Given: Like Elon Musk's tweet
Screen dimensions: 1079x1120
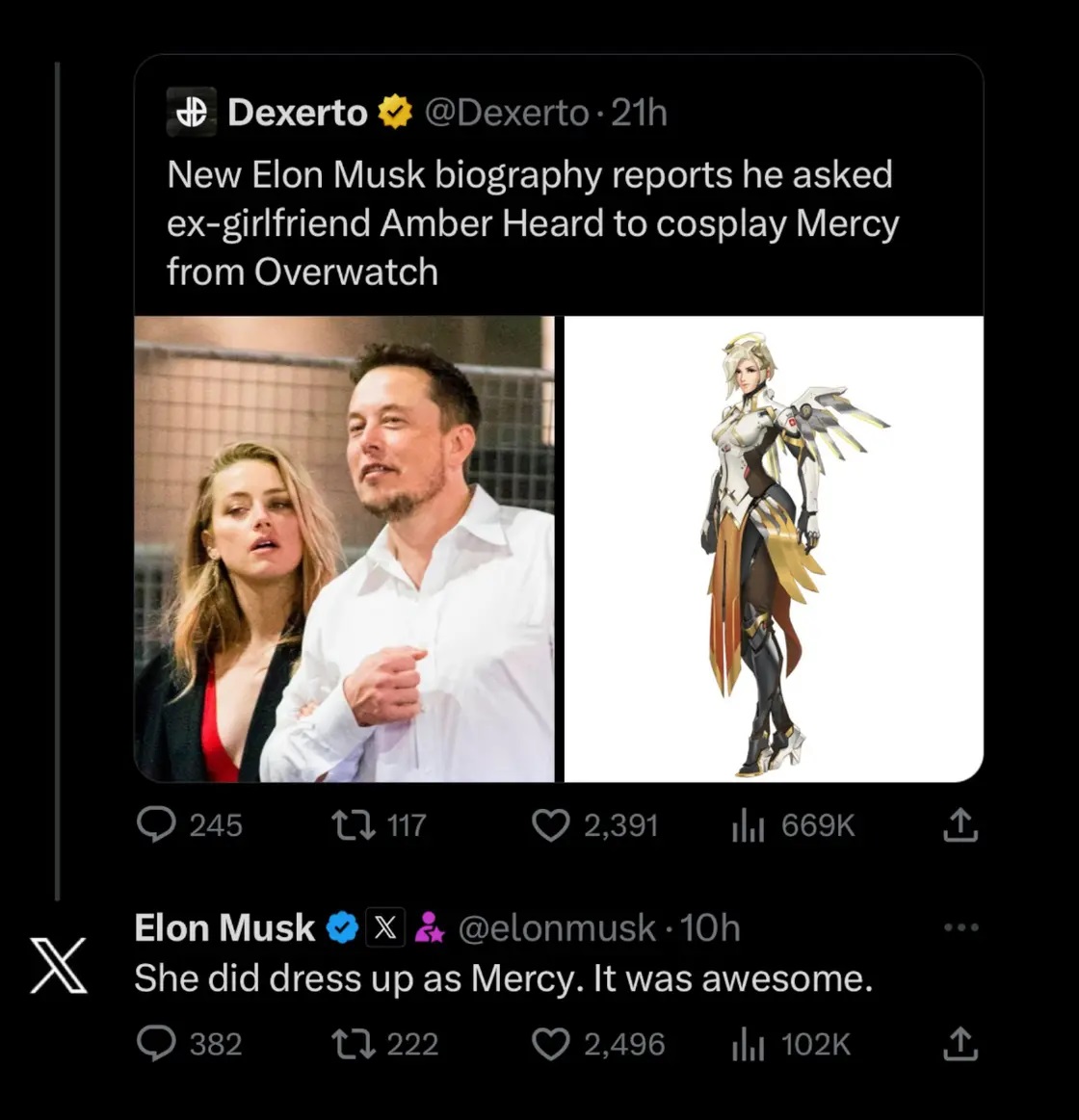Looking at the screenshot, I should click(x=551, y=1044).
